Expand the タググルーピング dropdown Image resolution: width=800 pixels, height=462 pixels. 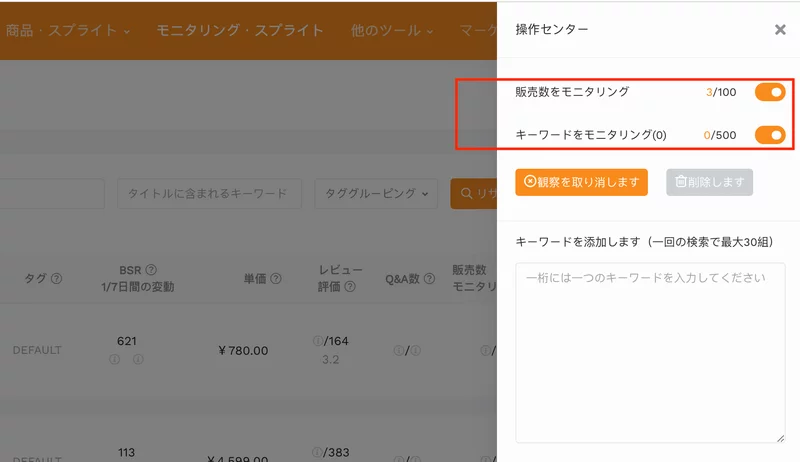(x=376, y=194)
